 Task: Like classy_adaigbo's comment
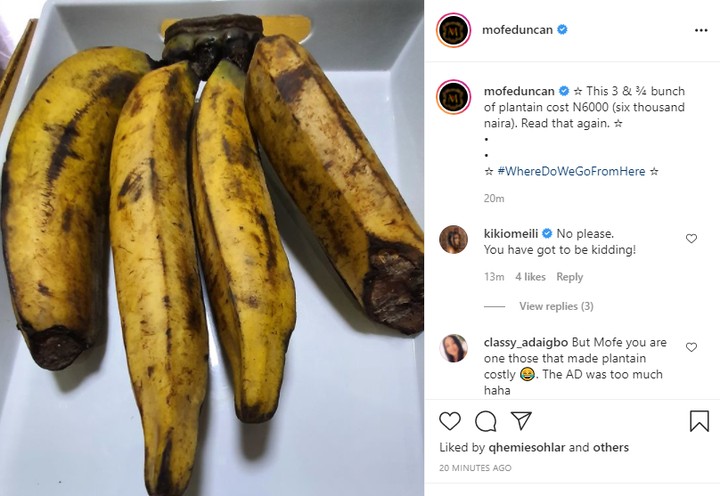coord(691,347)
